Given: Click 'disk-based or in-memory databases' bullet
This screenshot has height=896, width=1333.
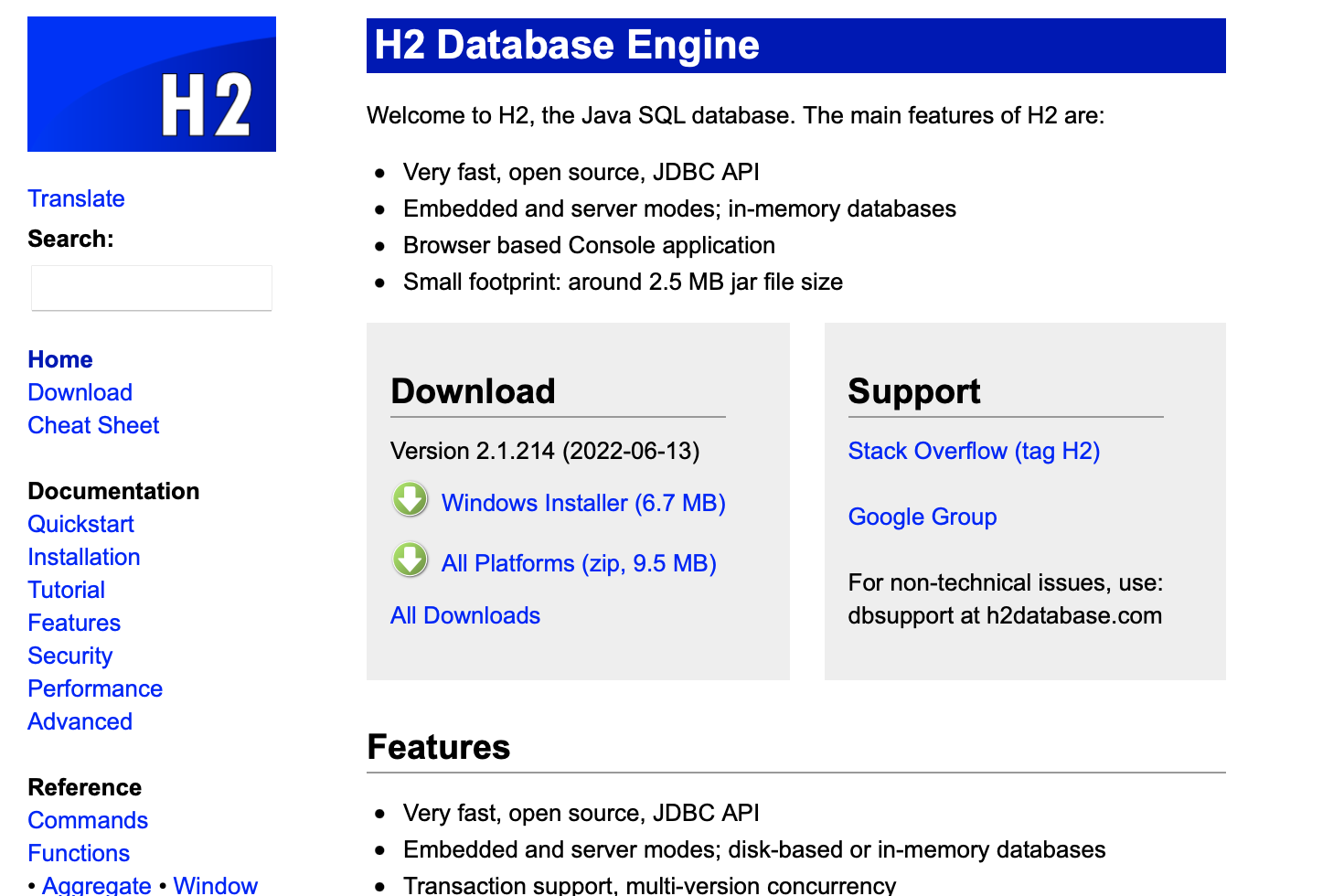Looking at the screenshot, I should [x=754, y=849].
